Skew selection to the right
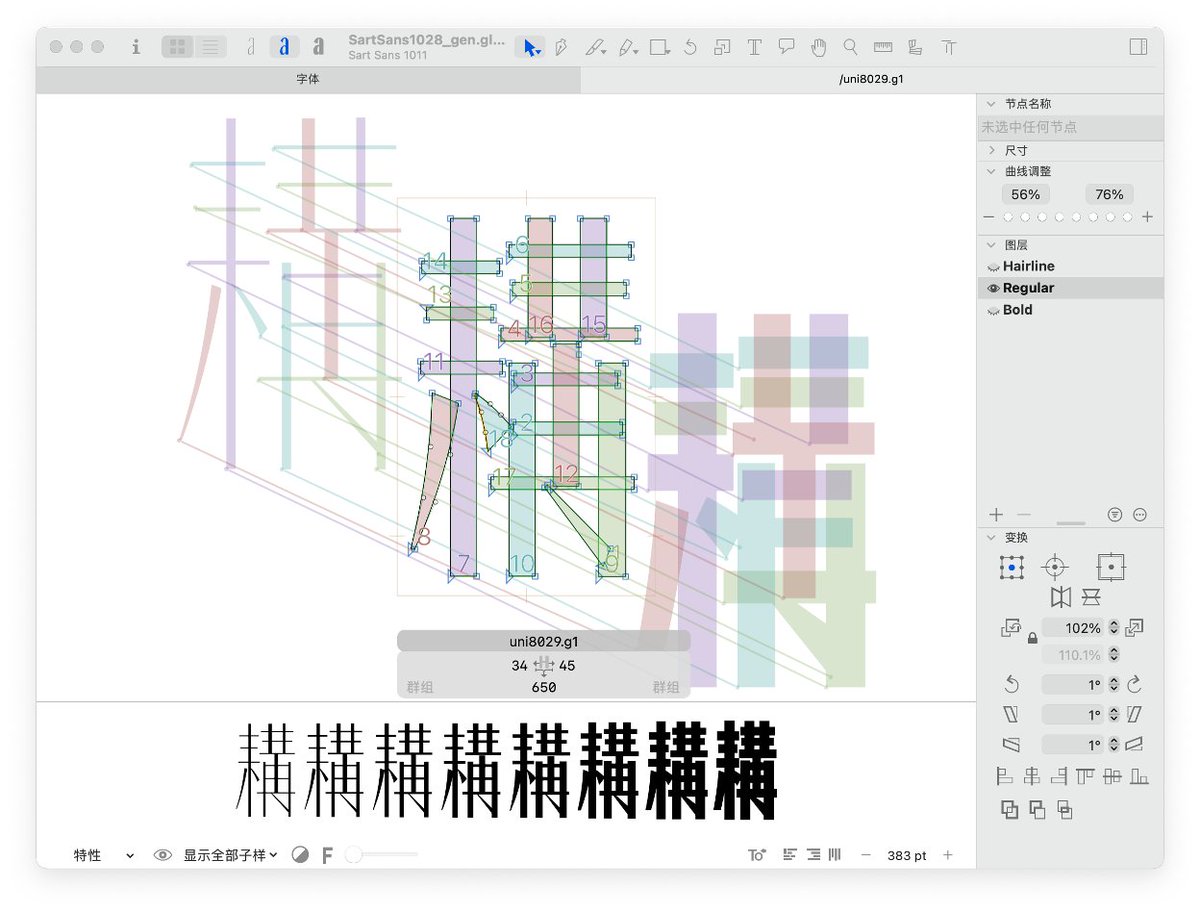The image size is (1200, 912). (x=1134, y=715)
